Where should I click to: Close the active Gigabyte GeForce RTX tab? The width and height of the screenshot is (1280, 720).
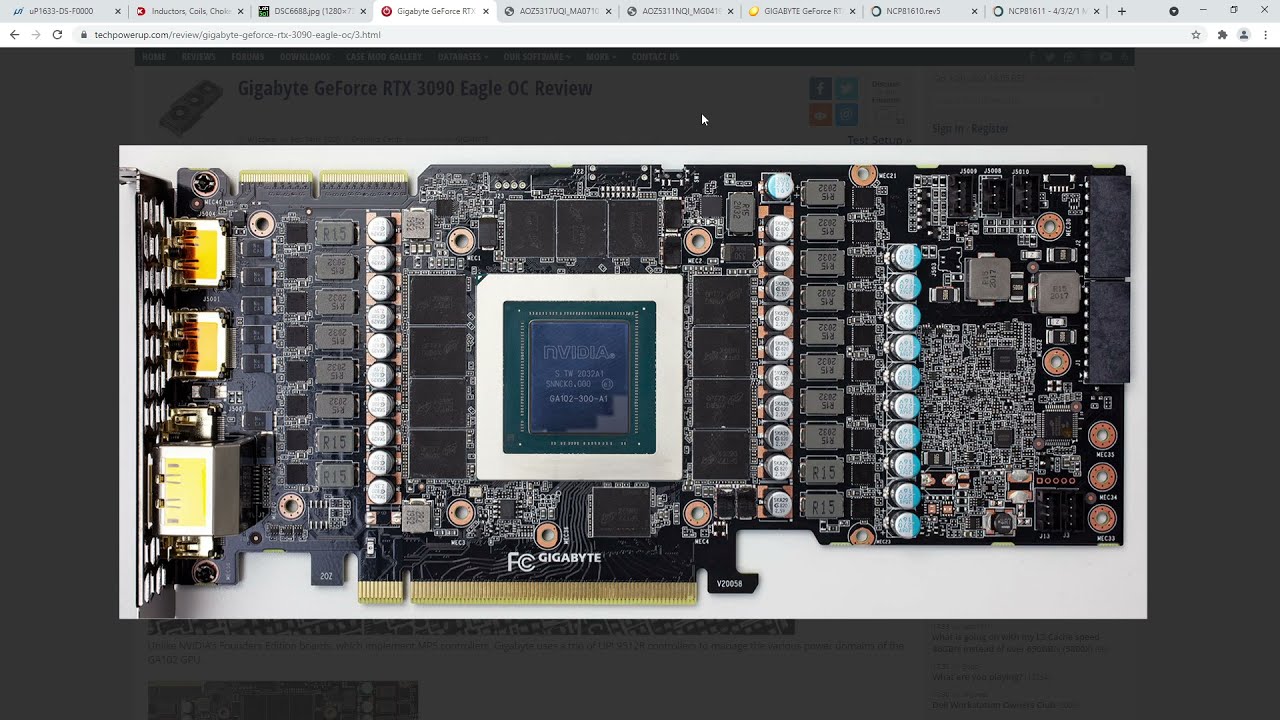[x=486, y=11]
